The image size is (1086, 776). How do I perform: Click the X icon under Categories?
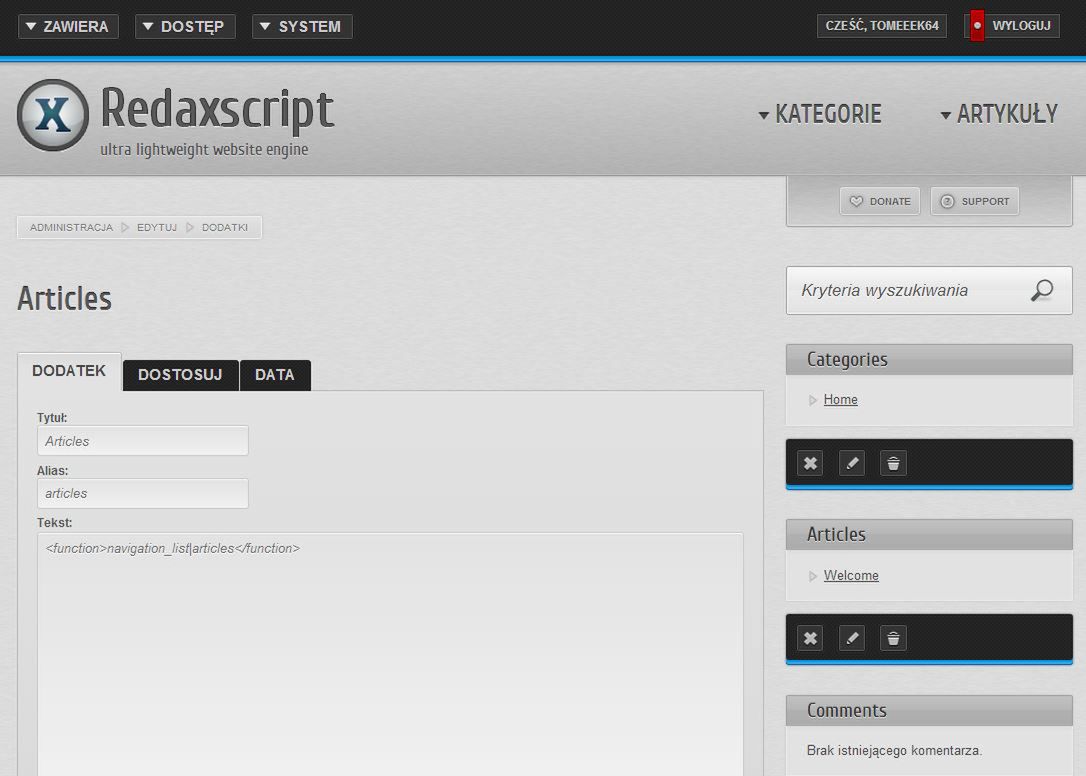pyautogui.click(x=810, y=463)
